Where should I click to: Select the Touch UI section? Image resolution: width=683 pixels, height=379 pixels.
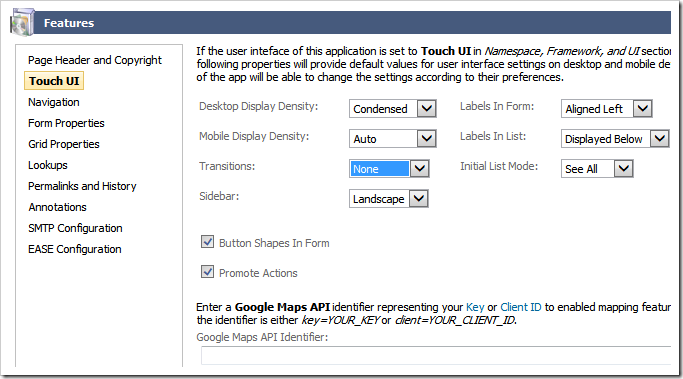(x=54, y=81)
